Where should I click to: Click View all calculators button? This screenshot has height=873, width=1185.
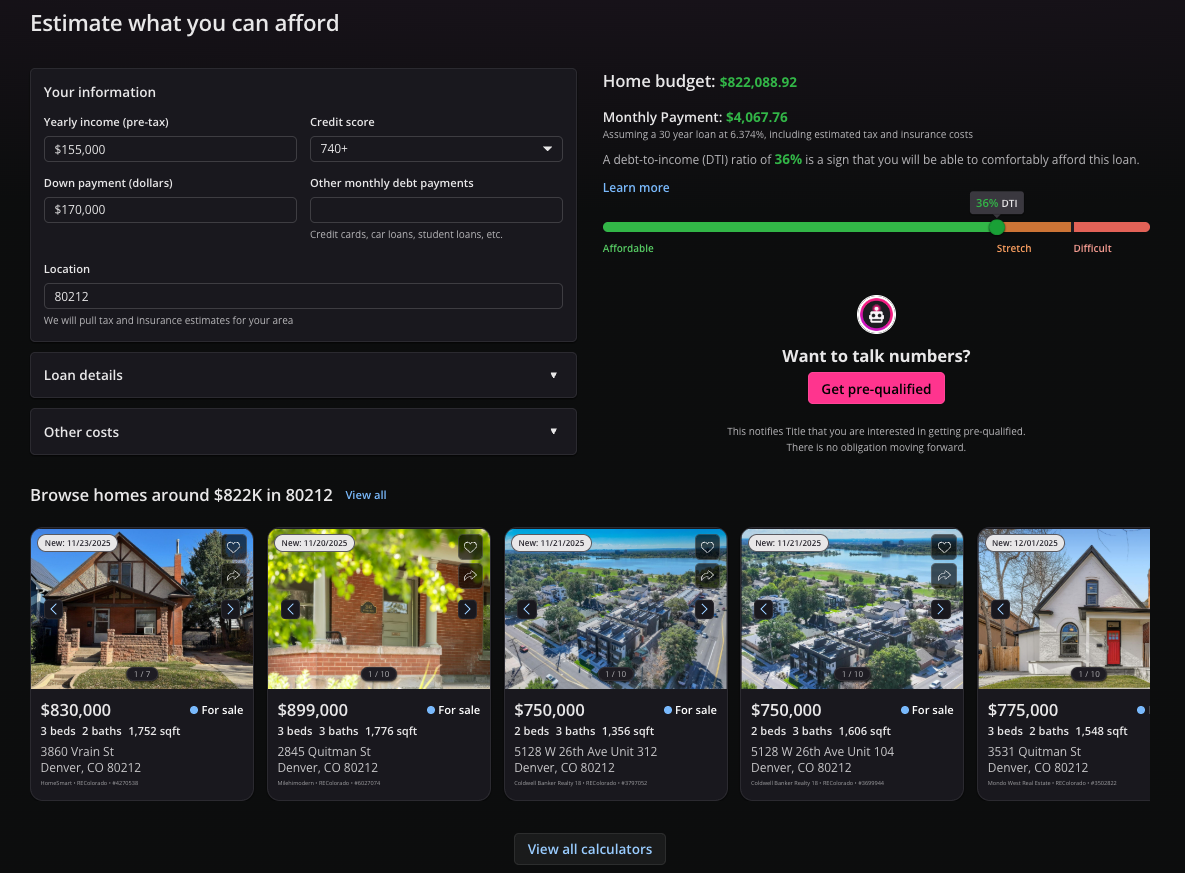(x=589, y=849)
